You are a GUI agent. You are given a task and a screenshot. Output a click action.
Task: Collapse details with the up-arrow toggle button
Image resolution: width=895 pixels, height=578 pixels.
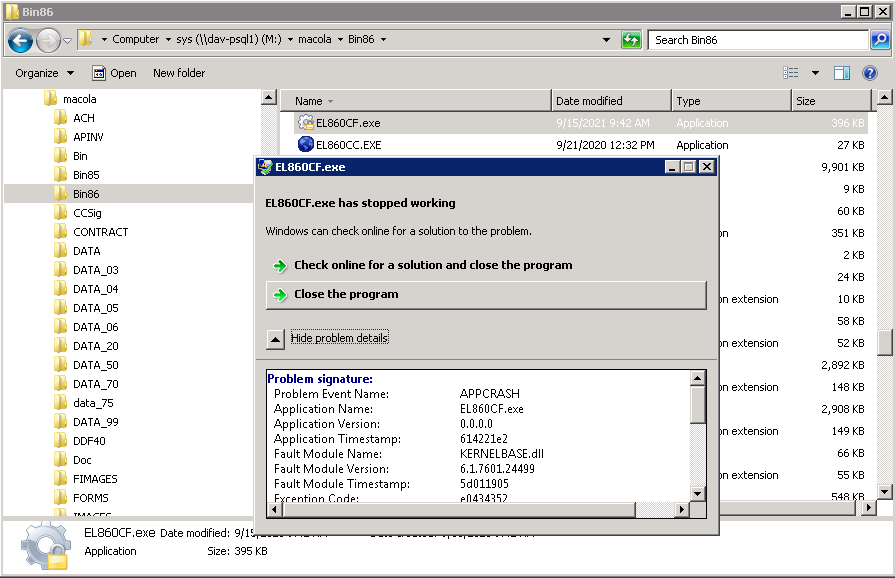(275, 339)
